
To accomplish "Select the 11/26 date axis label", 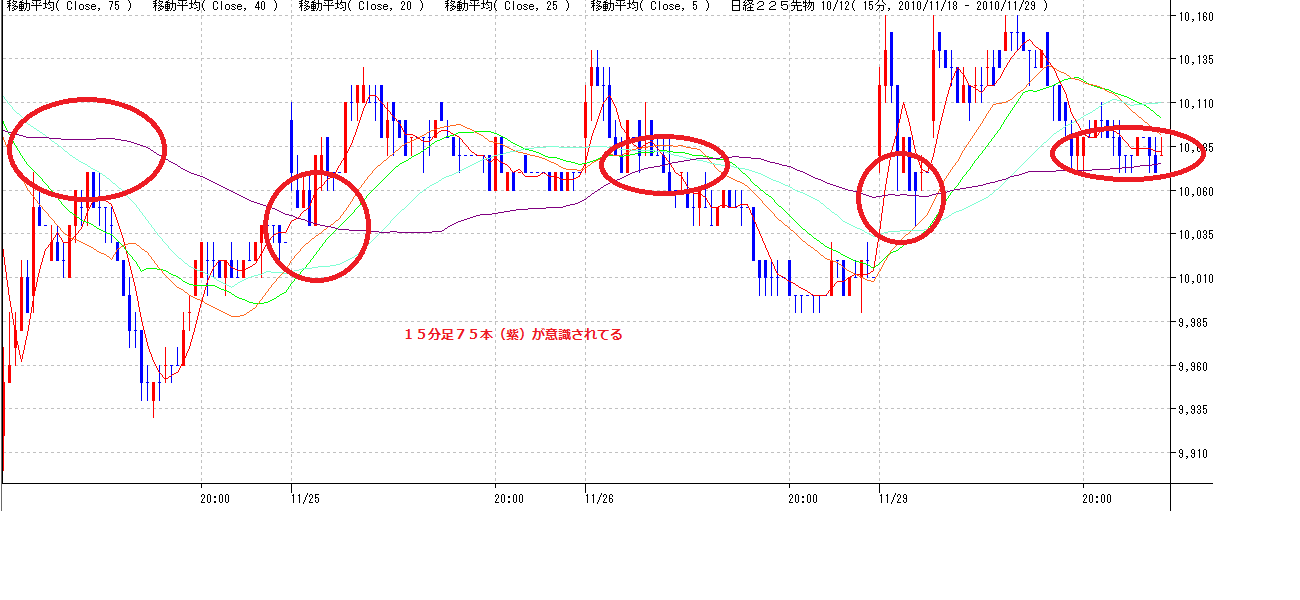I will (599, 497).
